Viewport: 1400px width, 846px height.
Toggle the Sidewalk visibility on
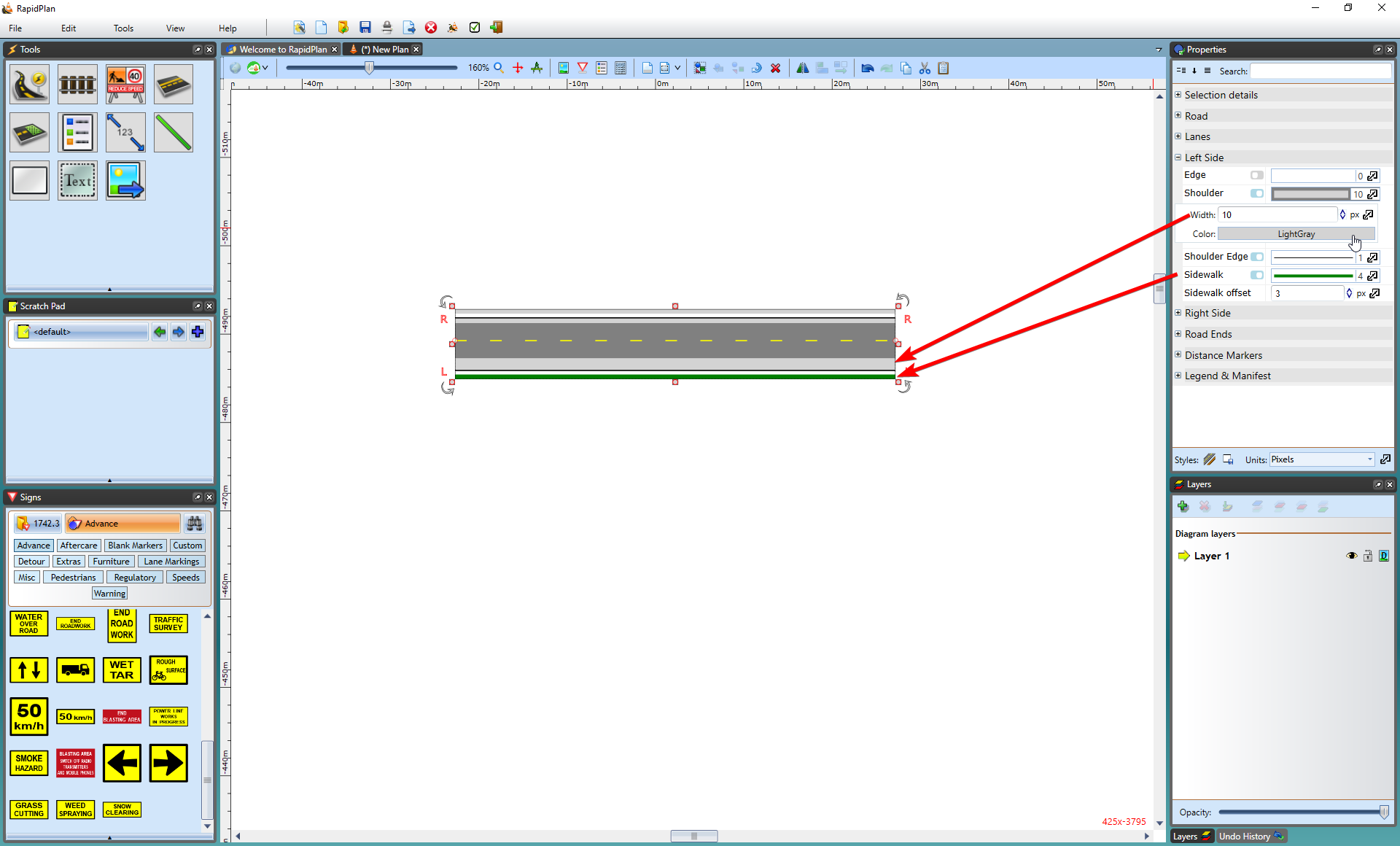click(1259, 275)
